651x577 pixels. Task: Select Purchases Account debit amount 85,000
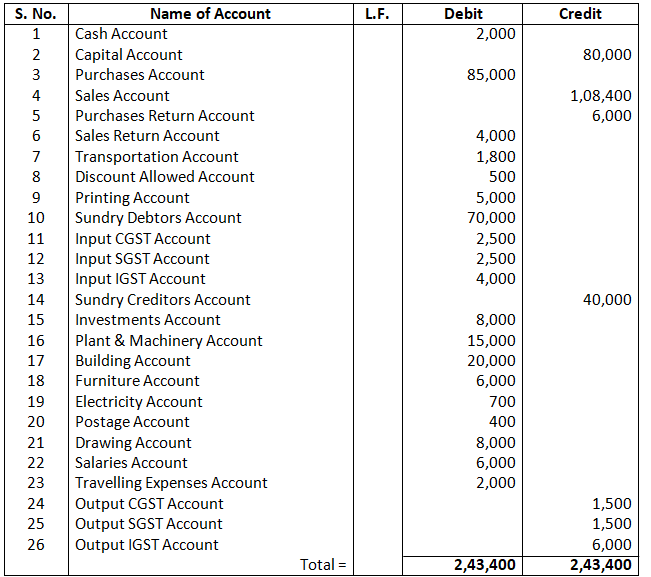pos(491,75)
